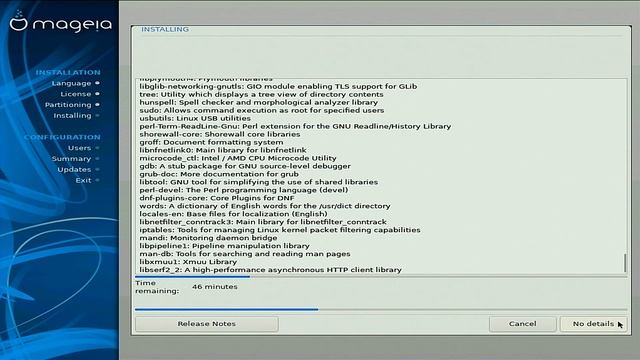Click the 'tree: Utility which displays' line
640x360 pixels.
(261, 94)
